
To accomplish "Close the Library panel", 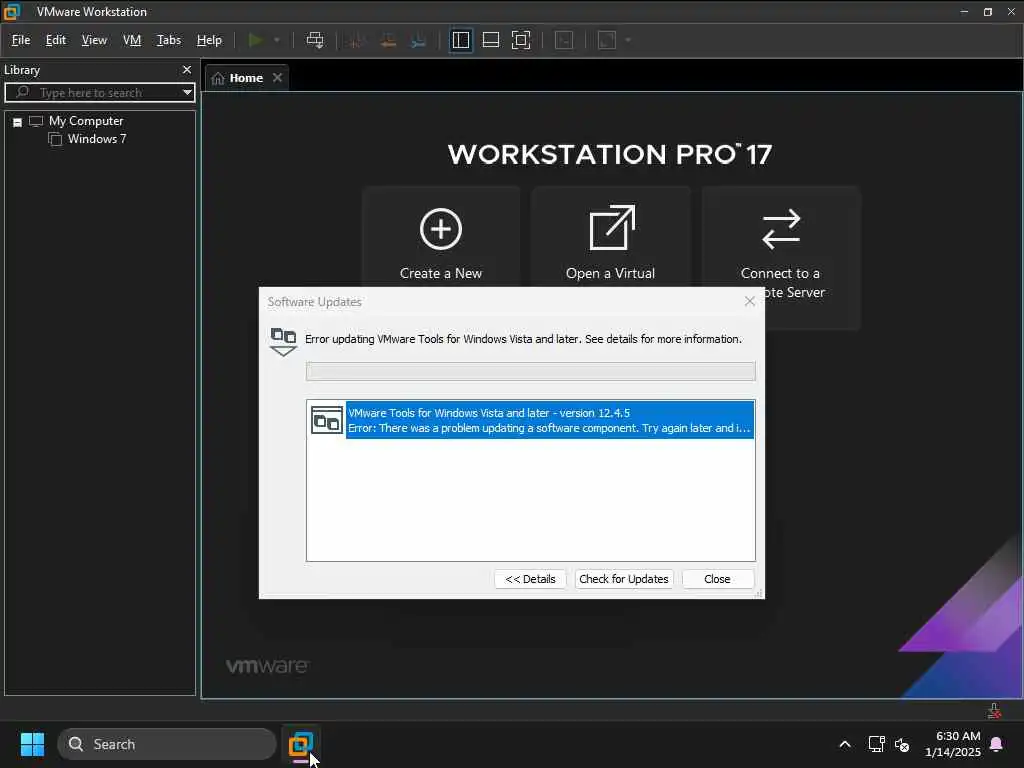I will tap(187, 70).
